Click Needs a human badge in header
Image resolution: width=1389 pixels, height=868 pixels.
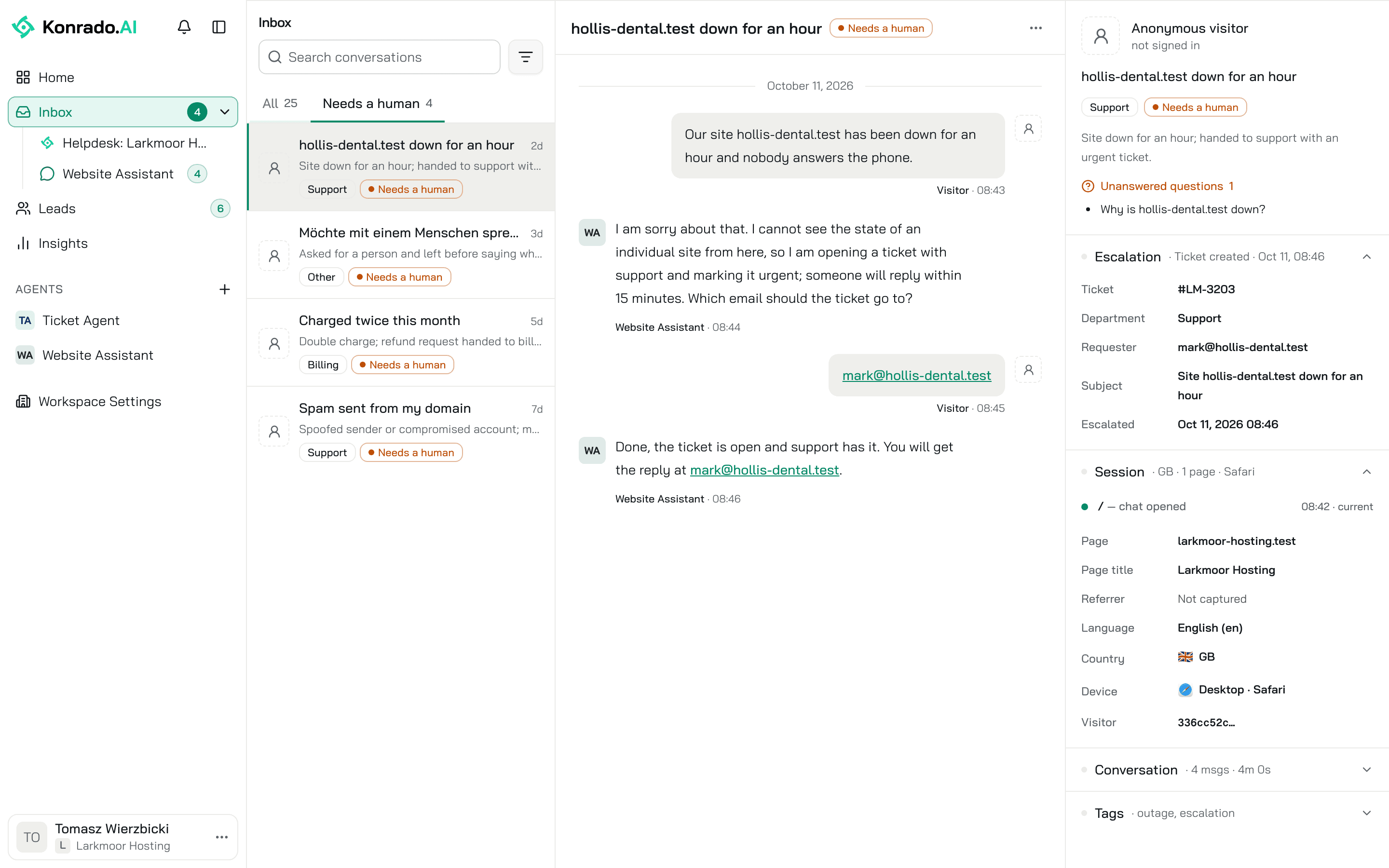[881, 28]
